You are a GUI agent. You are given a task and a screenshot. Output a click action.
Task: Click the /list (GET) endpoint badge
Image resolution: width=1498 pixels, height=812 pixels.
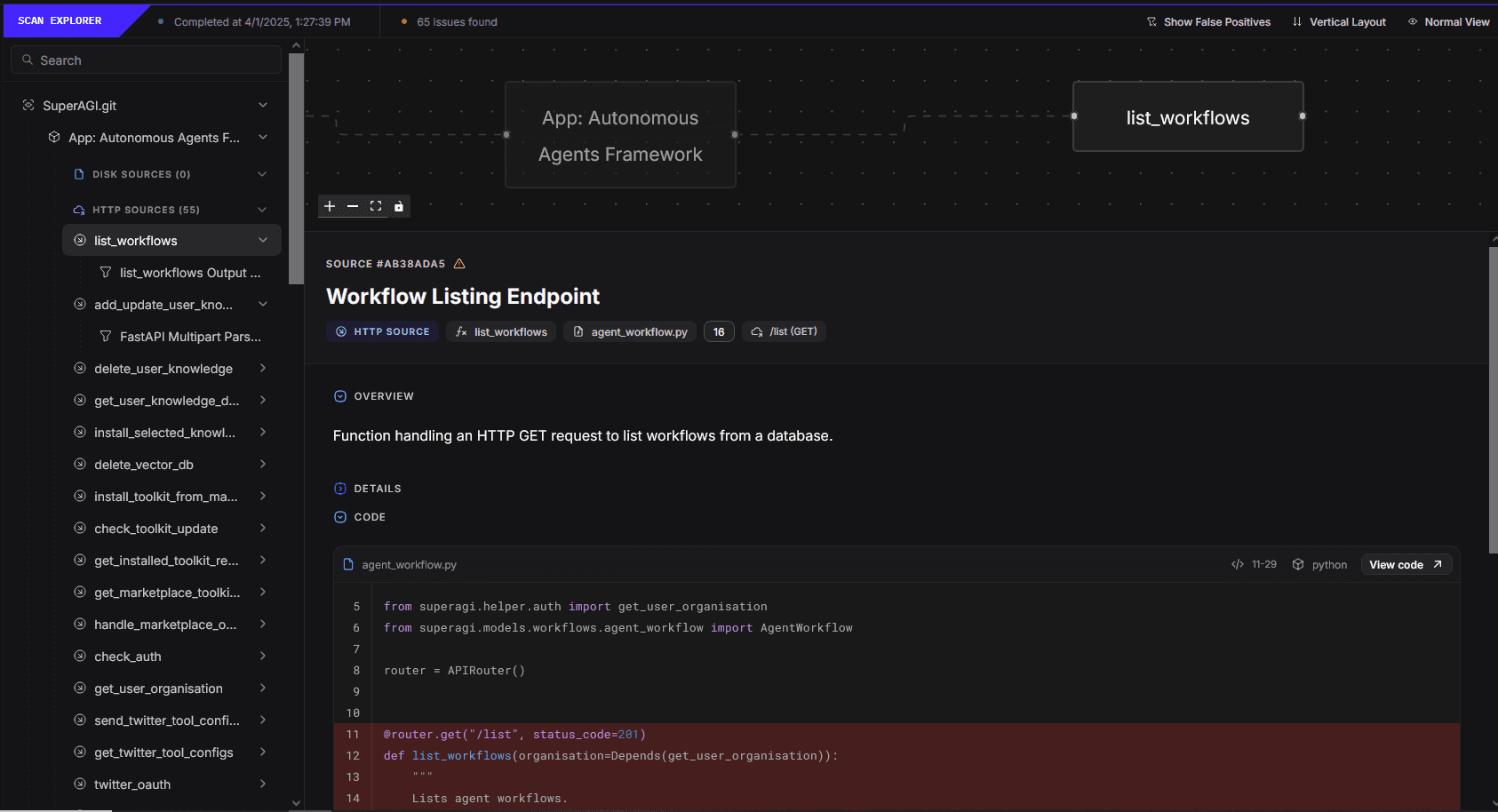[784, 330]
